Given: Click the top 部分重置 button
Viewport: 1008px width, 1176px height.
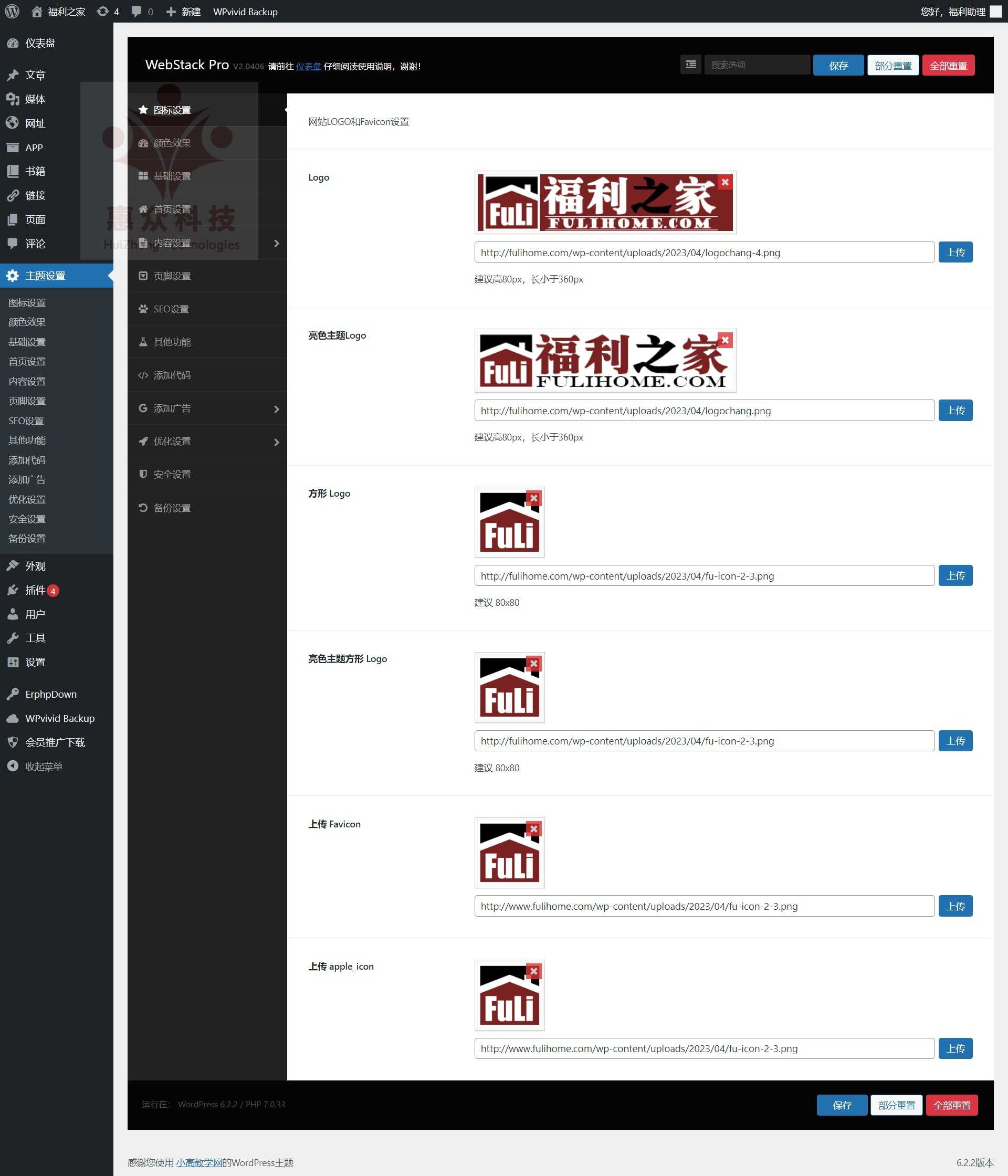Looking at the screenshot, I should point(893,65).
